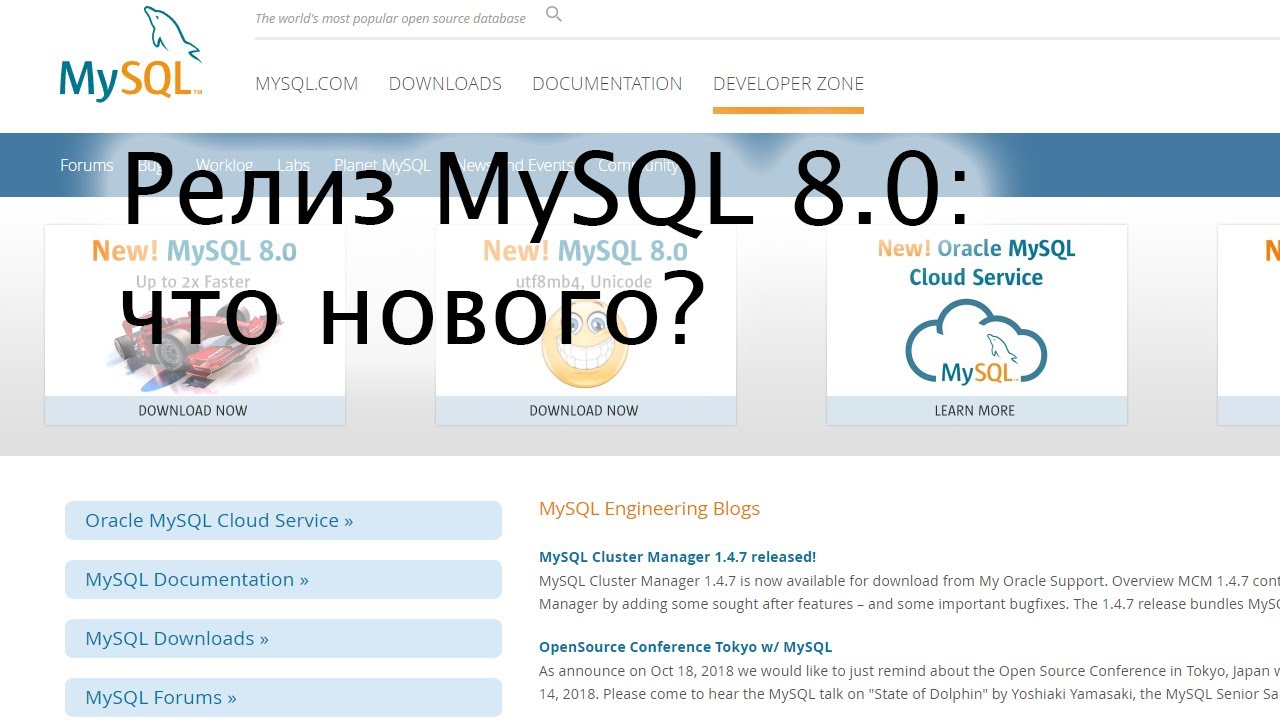Select the DEVELOPER ZONE tab

click(788, 84)
